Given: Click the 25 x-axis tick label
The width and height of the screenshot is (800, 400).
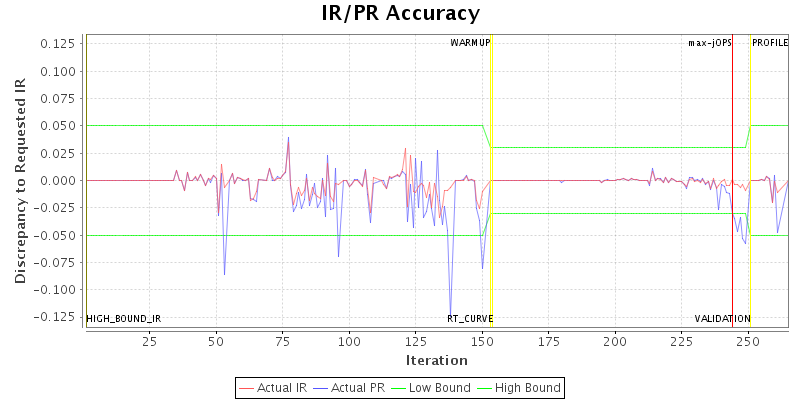Looking at the screenshot, I should (x=149, y=340).
